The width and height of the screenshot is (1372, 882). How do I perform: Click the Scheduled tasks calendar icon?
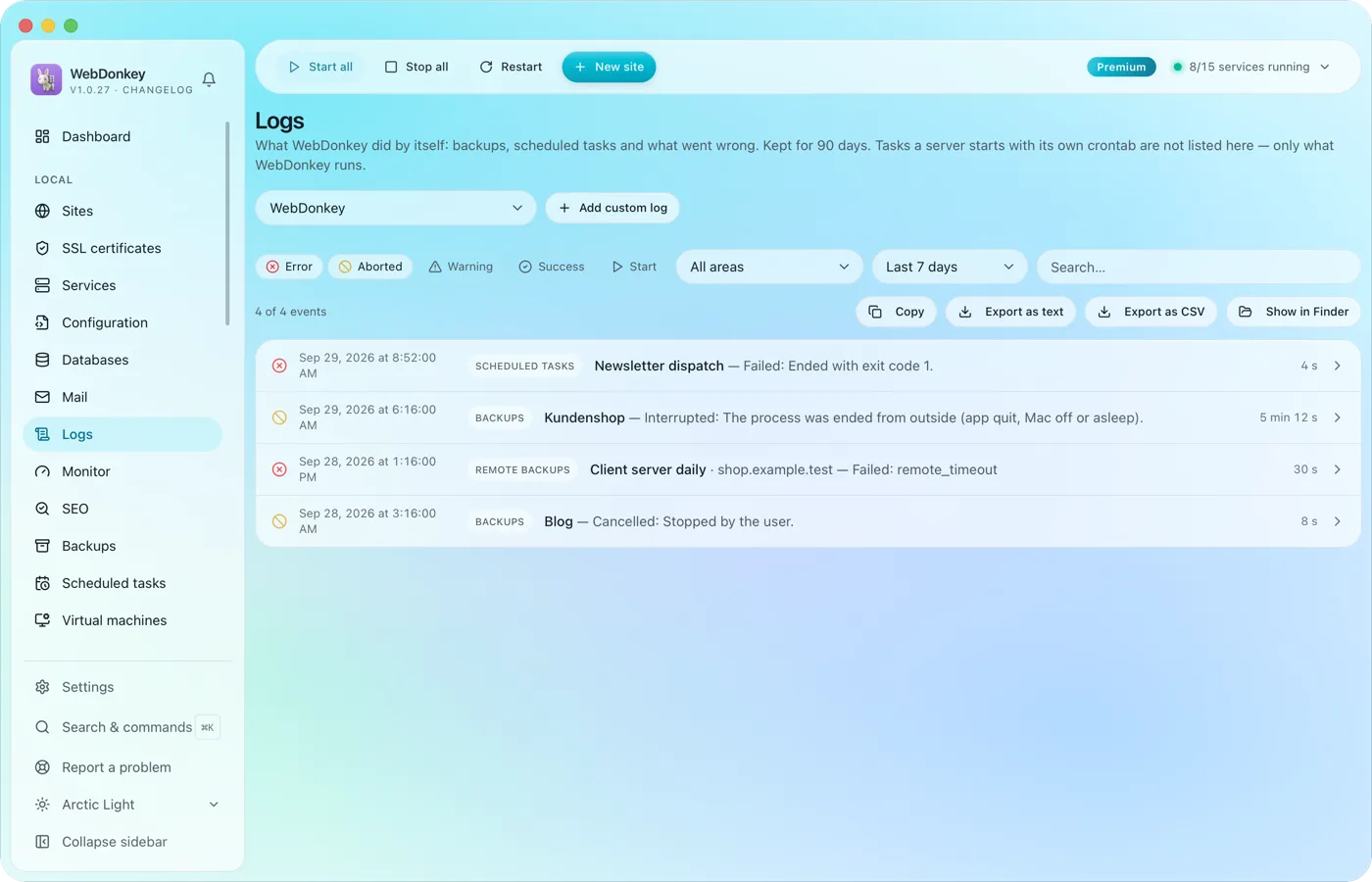(x=42, y=583)
